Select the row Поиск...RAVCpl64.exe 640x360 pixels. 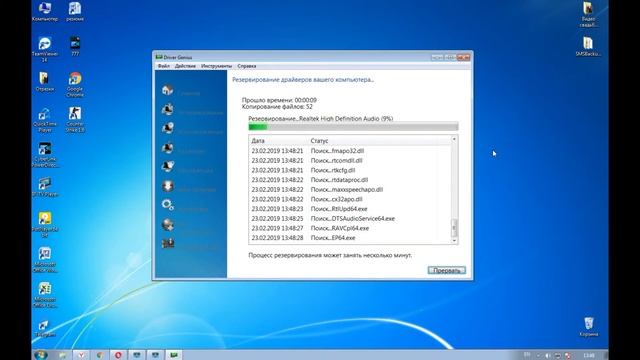tap(350, 228)
